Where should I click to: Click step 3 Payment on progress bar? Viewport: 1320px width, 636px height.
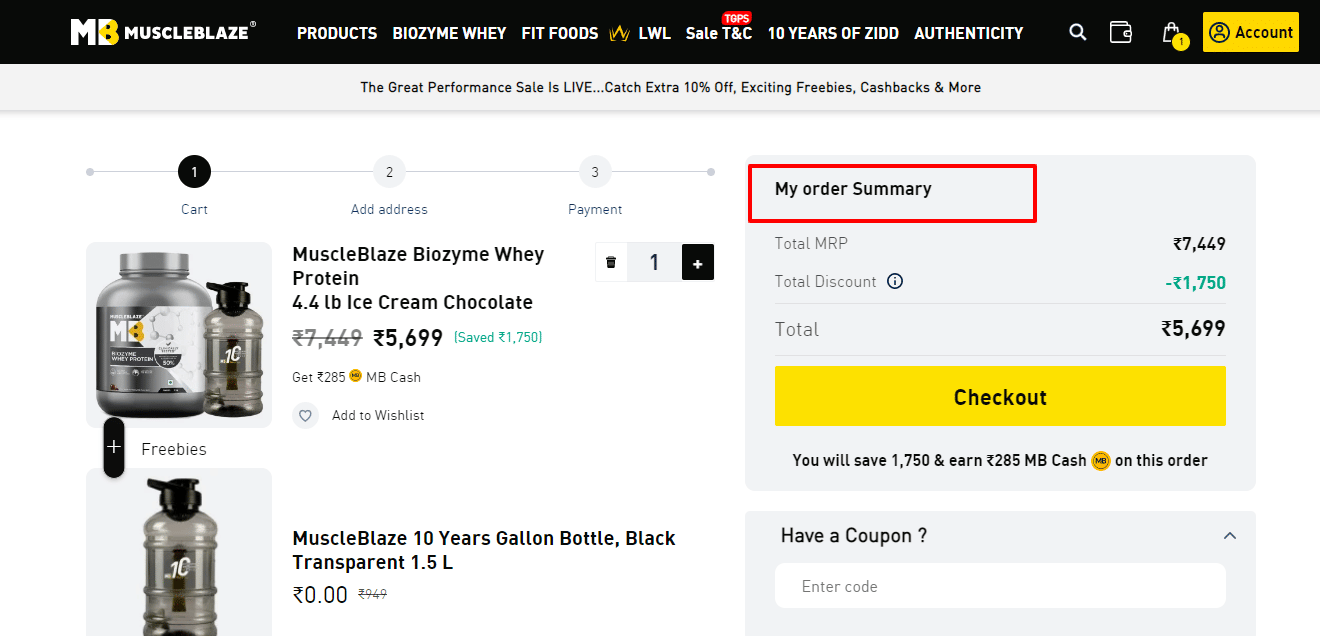[x=595, y=172]
